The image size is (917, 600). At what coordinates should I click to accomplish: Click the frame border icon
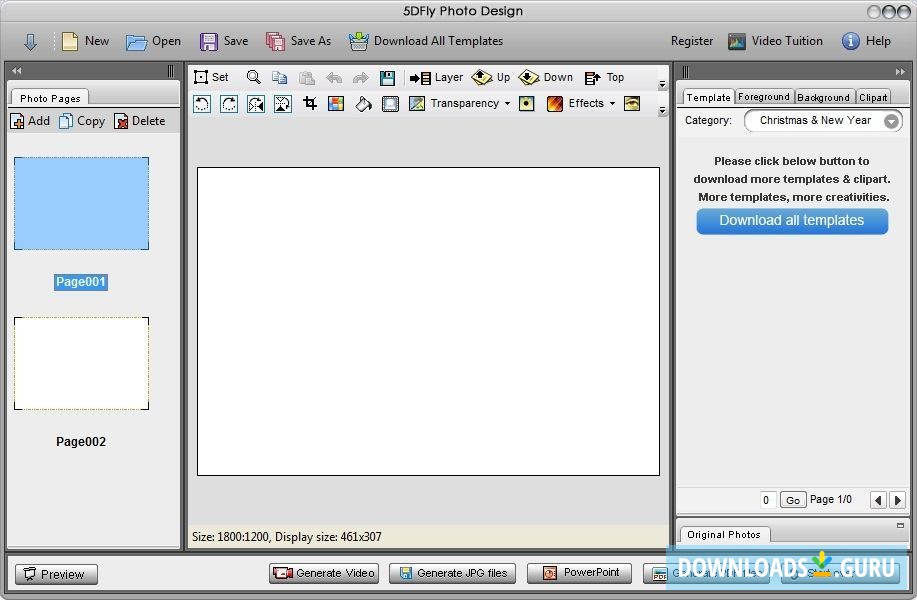[390, 104]
